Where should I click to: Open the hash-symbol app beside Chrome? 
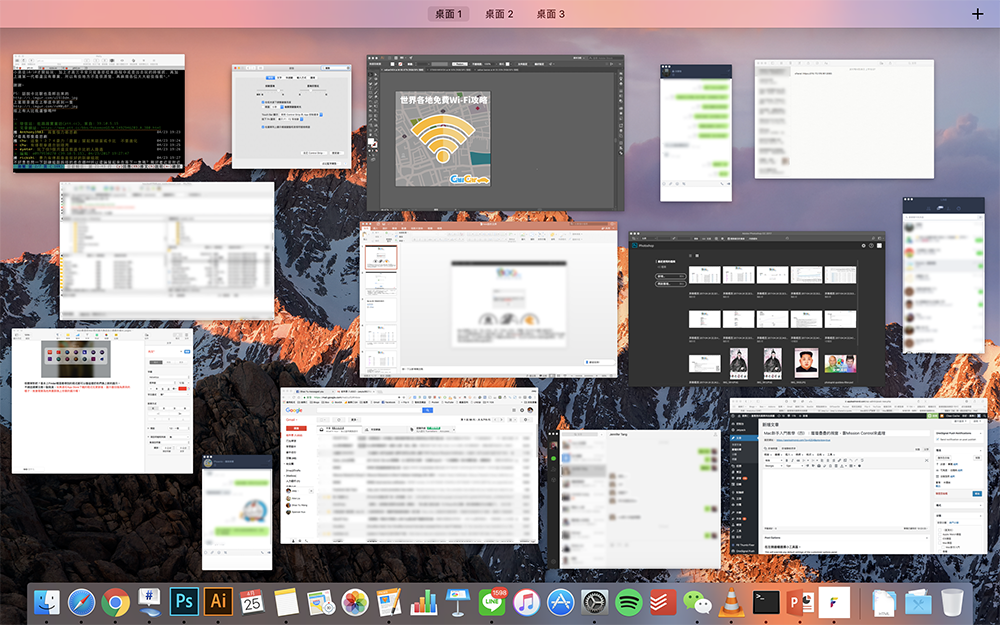click(x=150, y=602)
